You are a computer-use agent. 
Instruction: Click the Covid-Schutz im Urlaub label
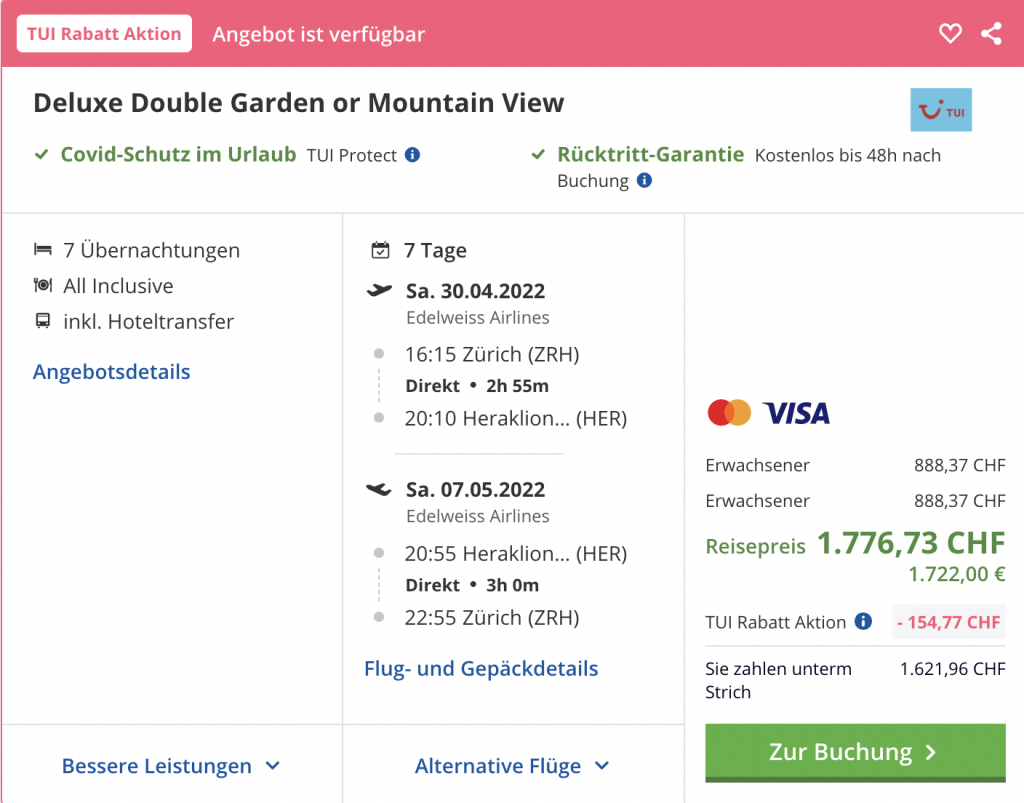click(178, 154)
